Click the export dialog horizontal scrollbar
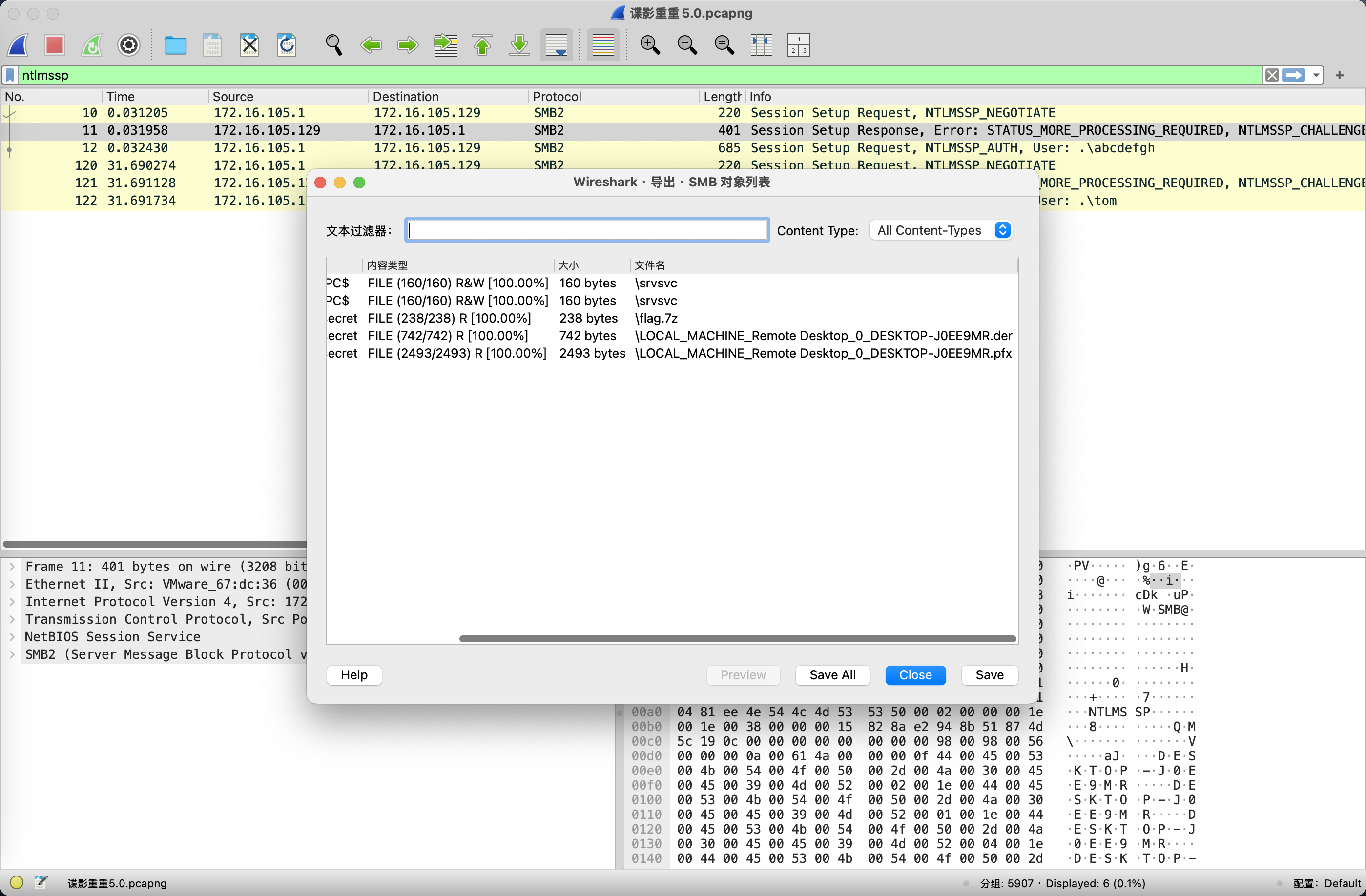The height and width of the screenshot is (896, 1366). [738, 638]
